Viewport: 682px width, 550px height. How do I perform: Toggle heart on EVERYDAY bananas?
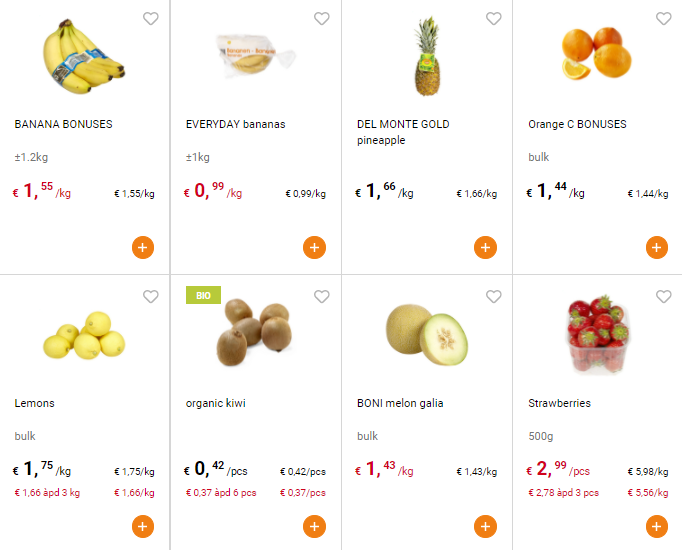(322, 19)
